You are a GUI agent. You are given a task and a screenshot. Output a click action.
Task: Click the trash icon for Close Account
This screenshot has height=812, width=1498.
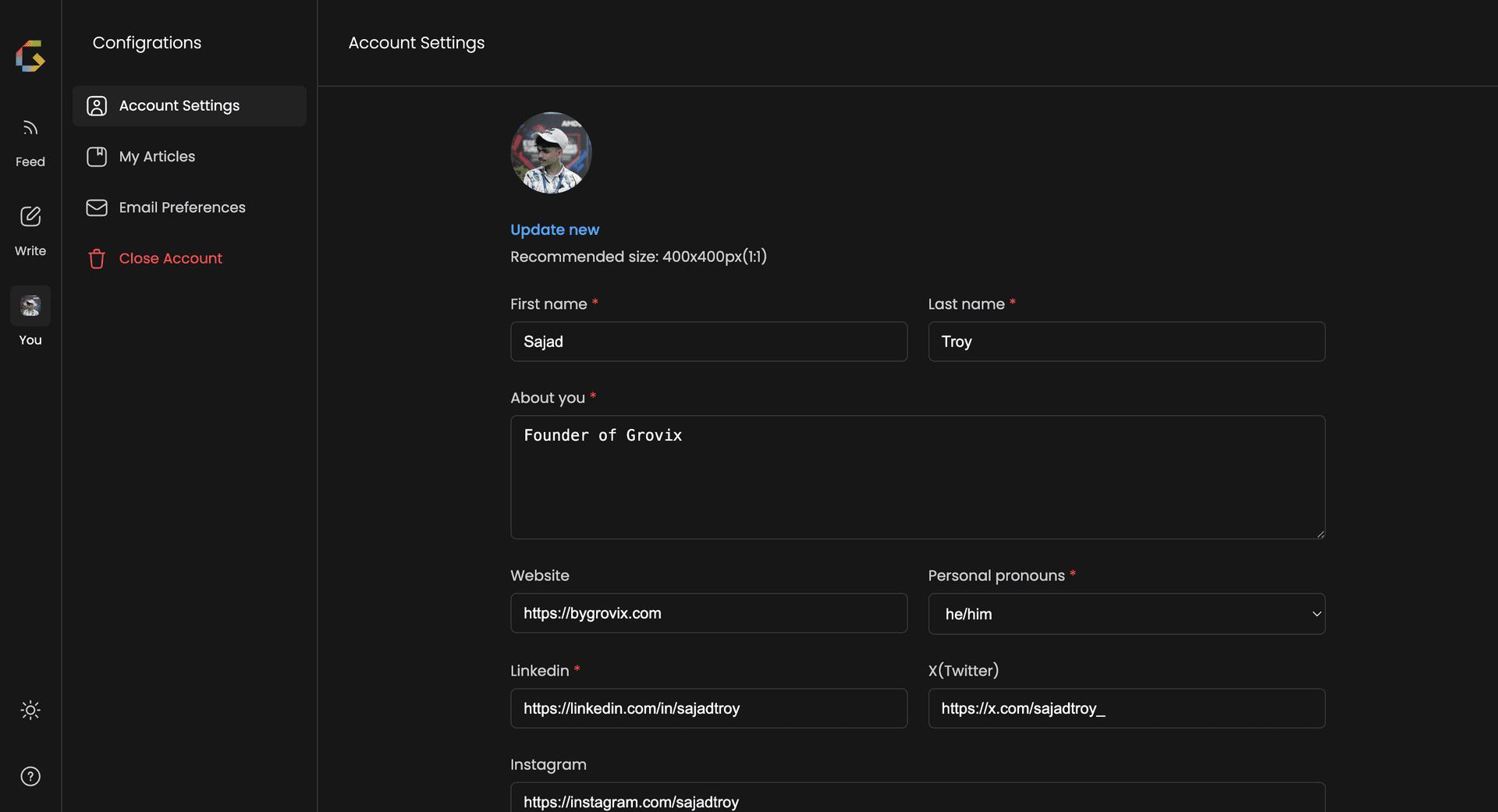(97, 258)
